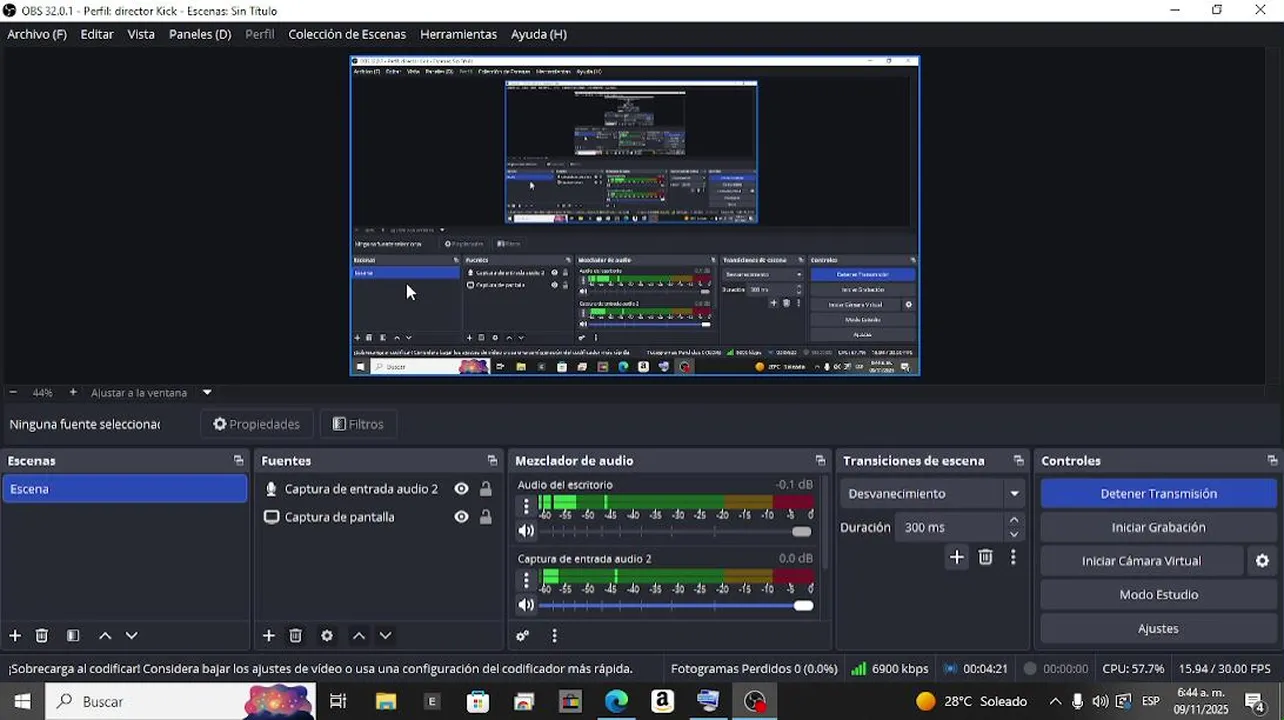The width and height of the screenshot is (1284, 720).
Task: Open preview scaling dropdown next to Ajustar
Action: [207, 393]
